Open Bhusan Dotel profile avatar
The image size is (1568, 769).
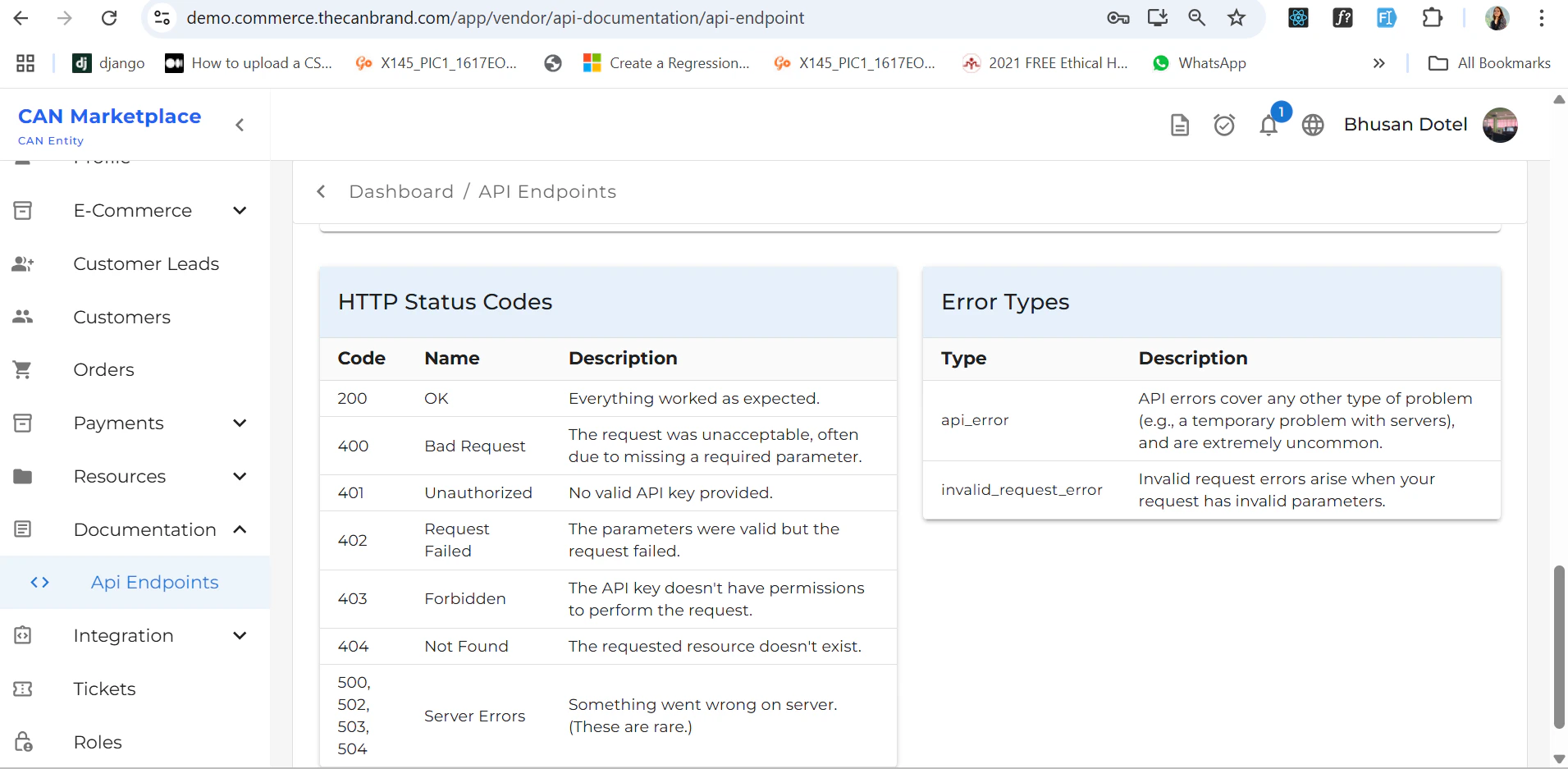click(x=1499, y=125)
